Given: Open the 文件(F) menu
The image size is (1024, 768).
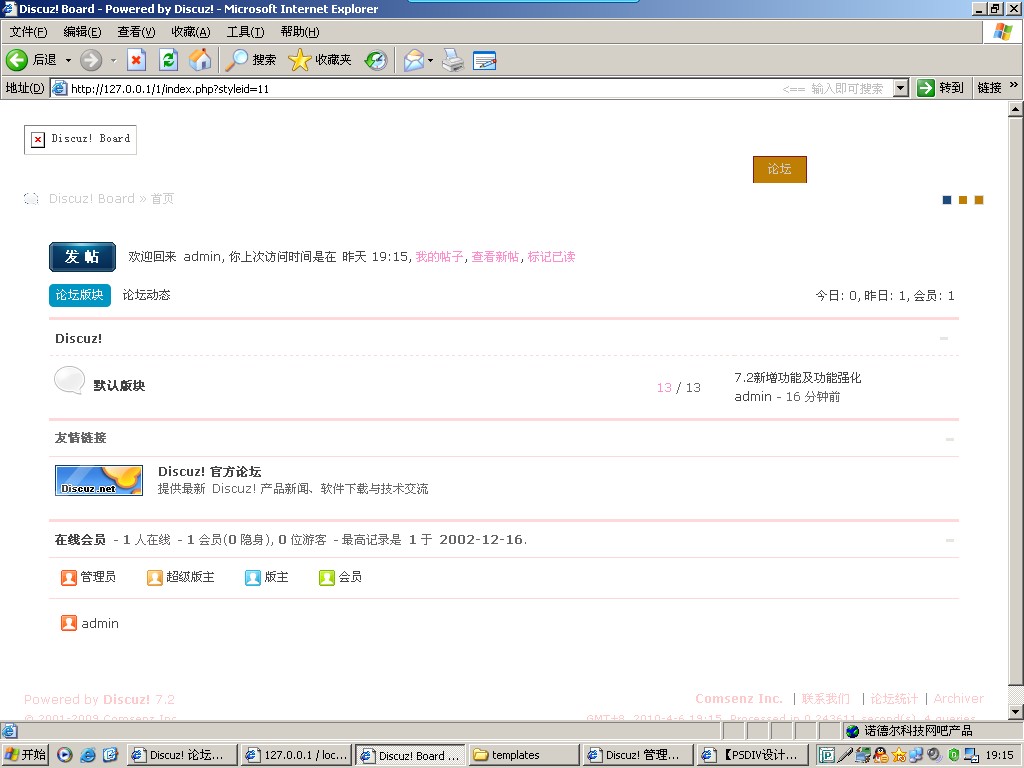Looking at the screenshot, I should [x=28, y=32].
